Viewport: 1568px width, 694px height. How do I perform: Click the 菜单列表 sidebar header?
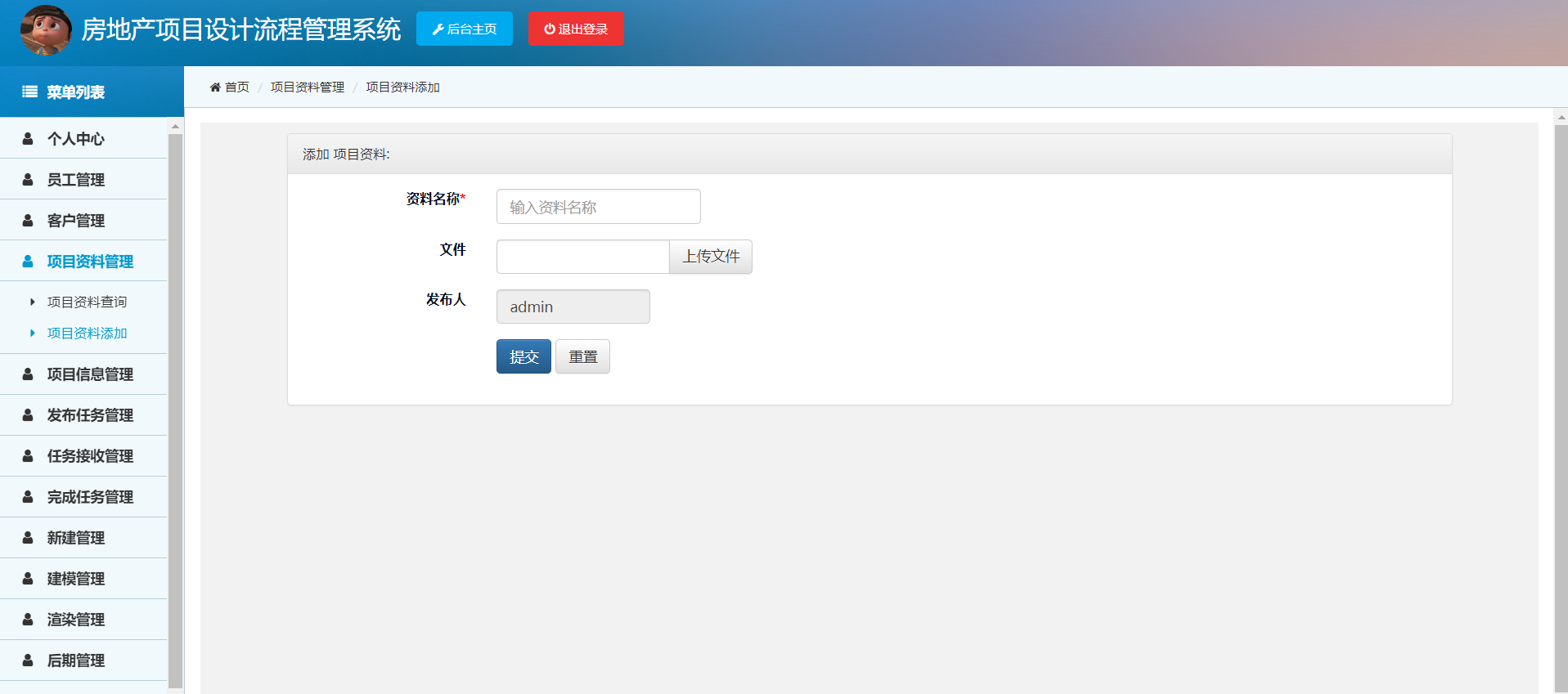(92, 92)
